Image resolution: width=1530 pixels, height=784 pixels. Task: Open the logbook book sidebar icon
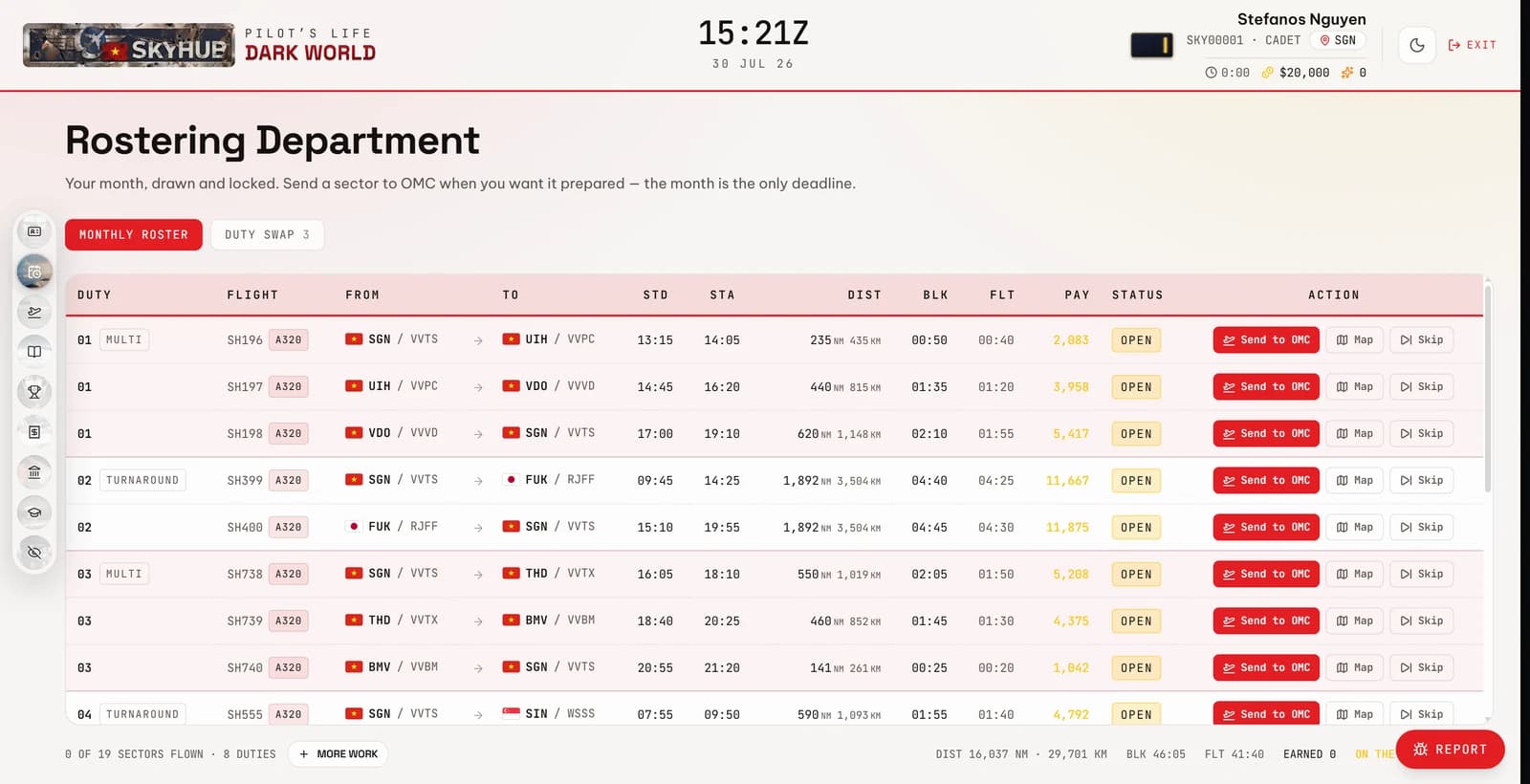tap(34, 352)
